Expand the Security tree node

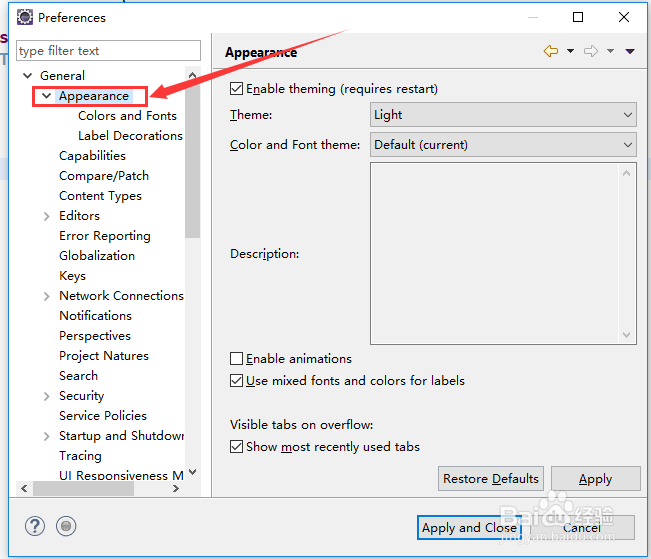[46, 396]
